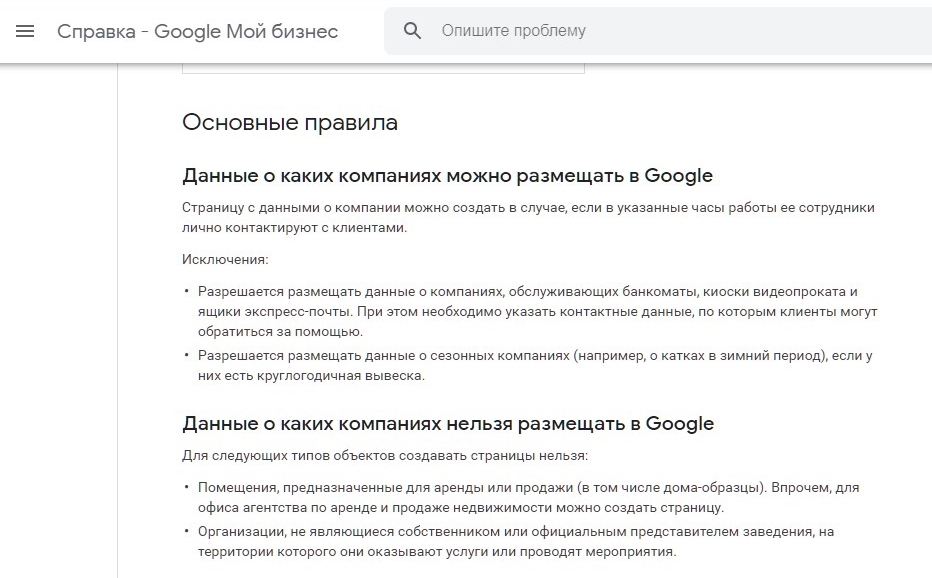Screen dimensions: 932x578
Task: Click the word "Google" in the allowed-companies heading
Action: click(678, 176)
